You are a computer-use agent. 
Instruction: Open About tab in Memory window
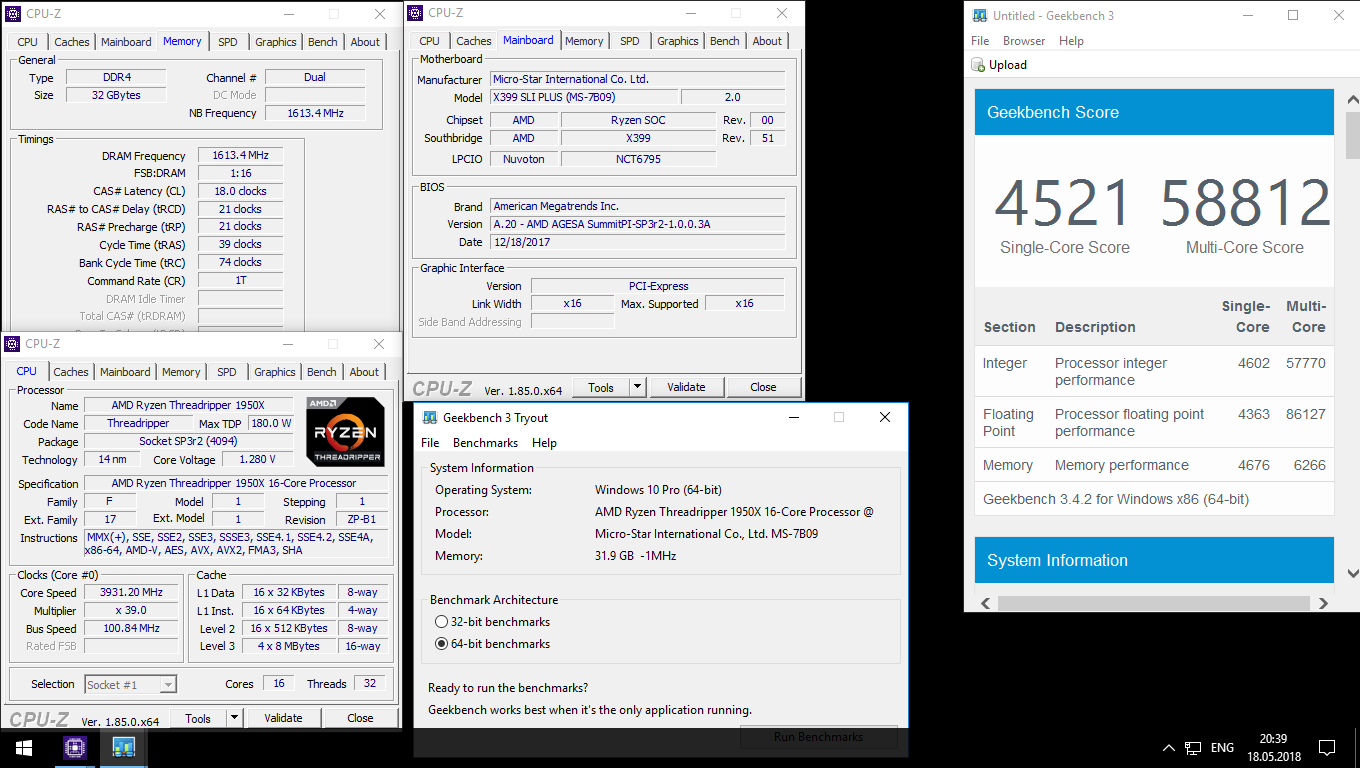(365, 42)
